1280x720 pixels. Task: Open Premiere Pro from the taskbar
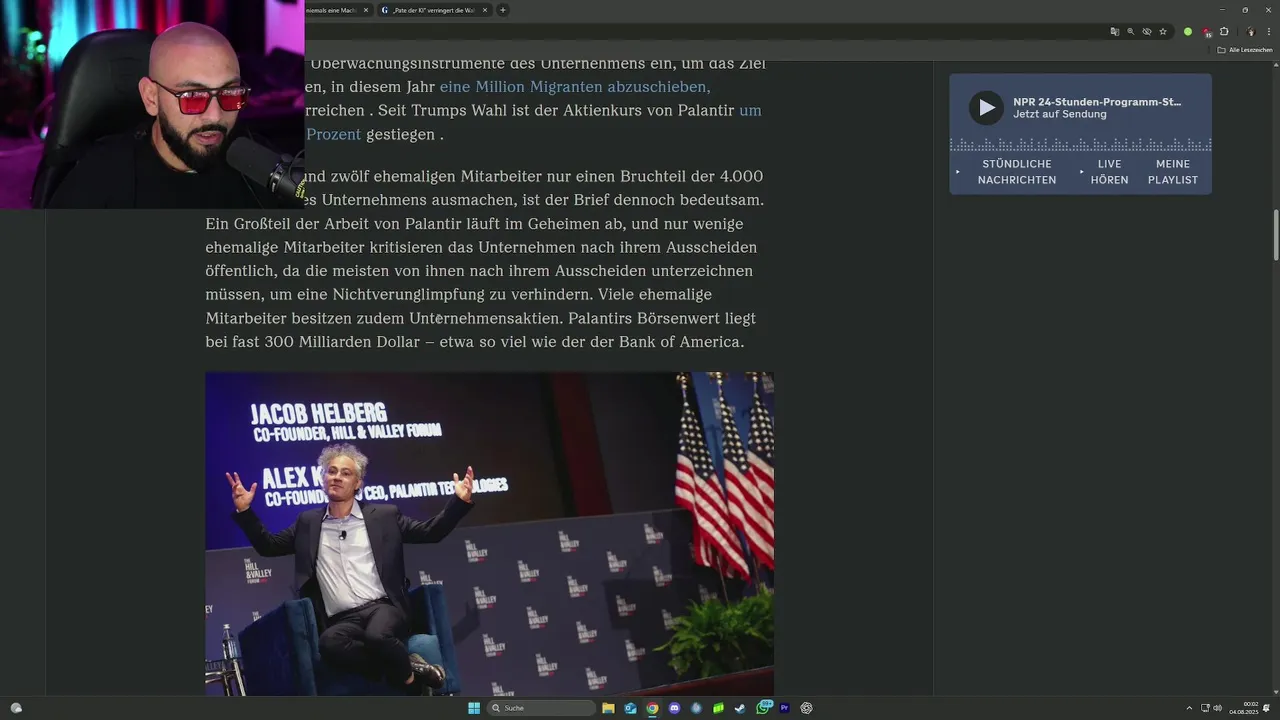(x=785, y=708)
